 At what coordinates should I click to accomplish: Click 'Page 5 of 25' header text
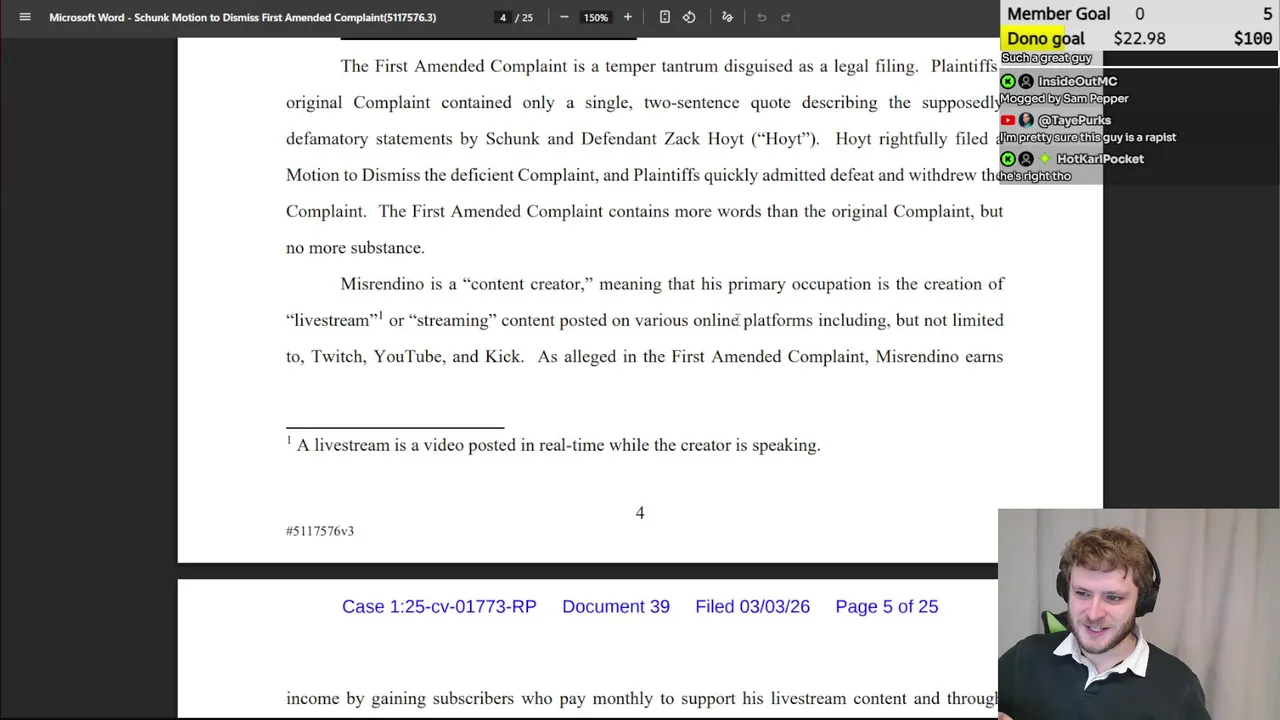pyautogui.click(x=887, y=606)
